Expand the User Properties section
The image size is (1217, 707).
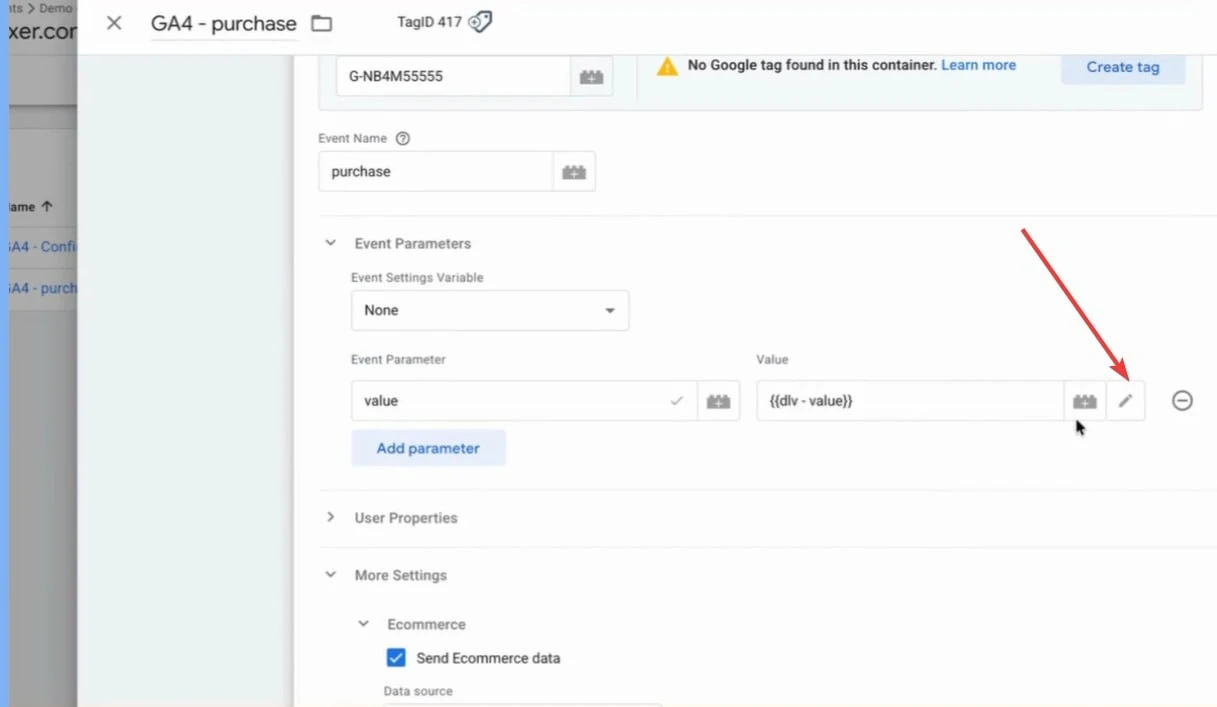(330, 518)
